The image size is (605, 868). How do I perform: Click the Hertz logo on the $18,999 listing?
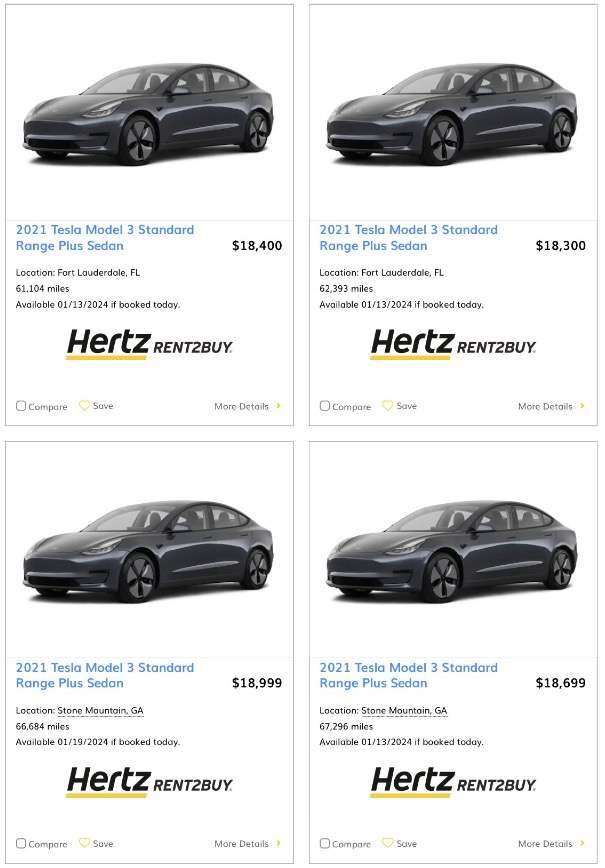(x=148, y=782)
